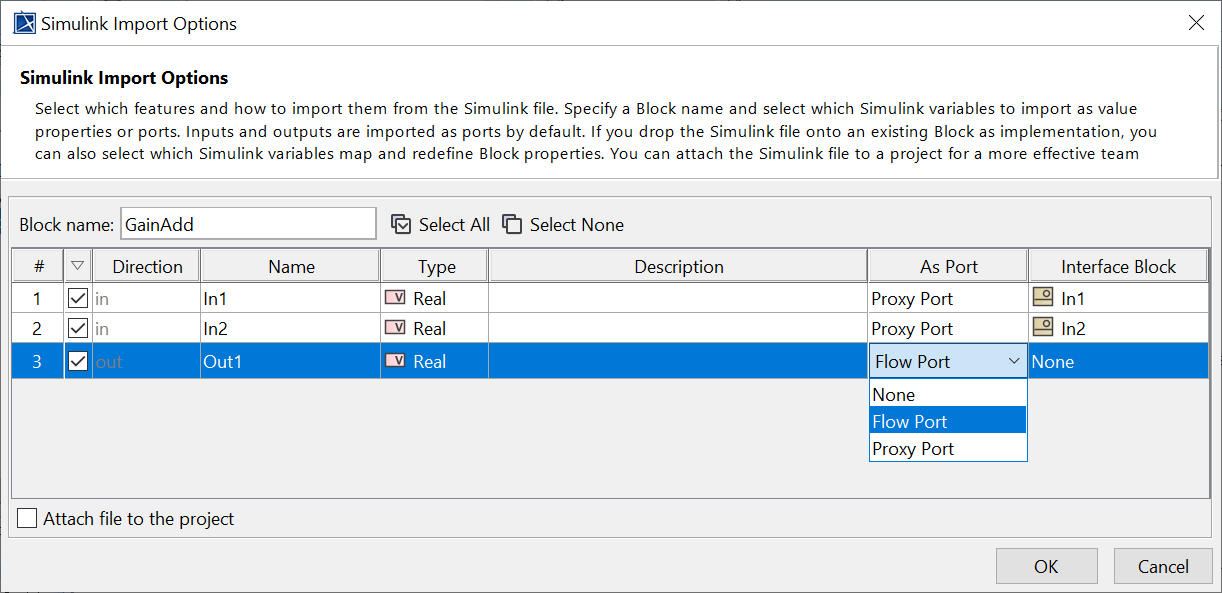
Task: Sort by the Name column header
Action: coord(291,267)
